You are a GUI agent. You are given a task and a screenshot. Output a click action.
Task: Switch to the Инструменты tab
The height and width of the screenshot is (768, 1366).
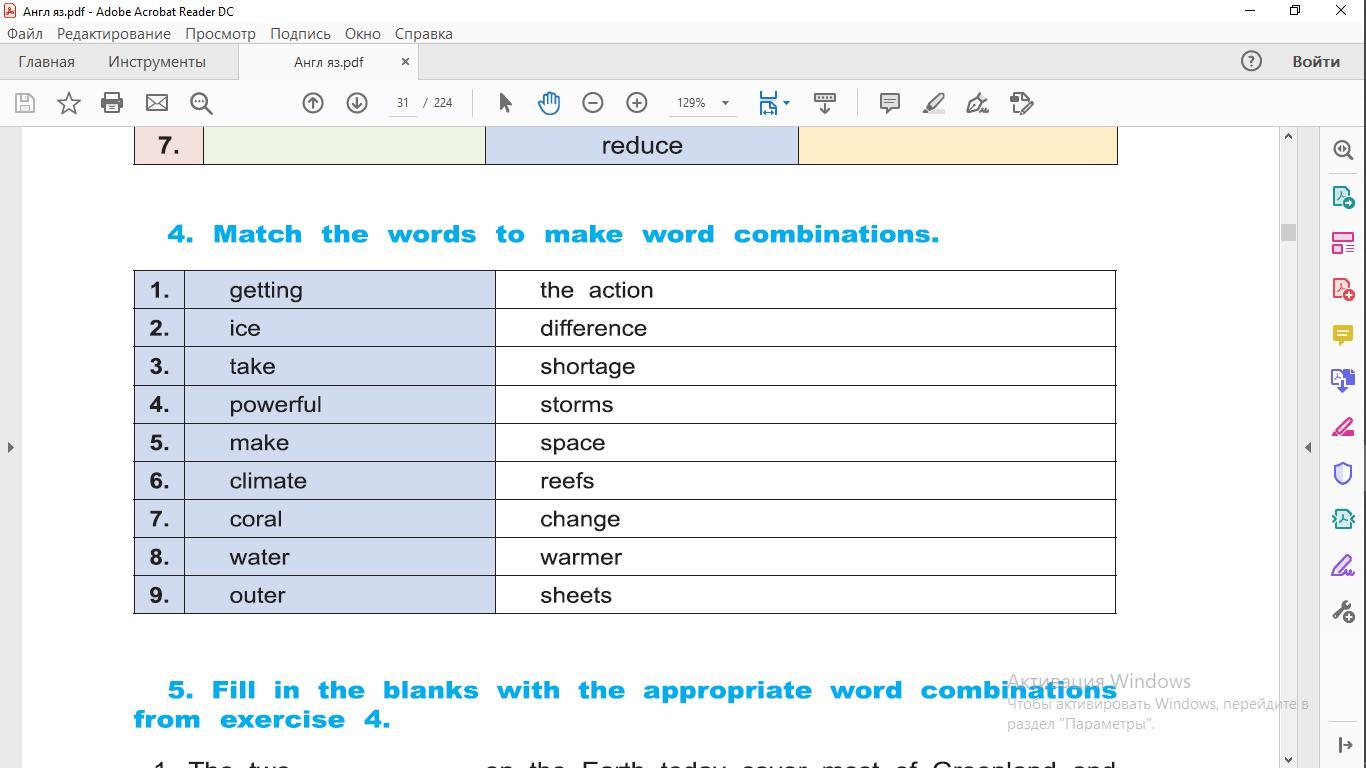[157, 62]
